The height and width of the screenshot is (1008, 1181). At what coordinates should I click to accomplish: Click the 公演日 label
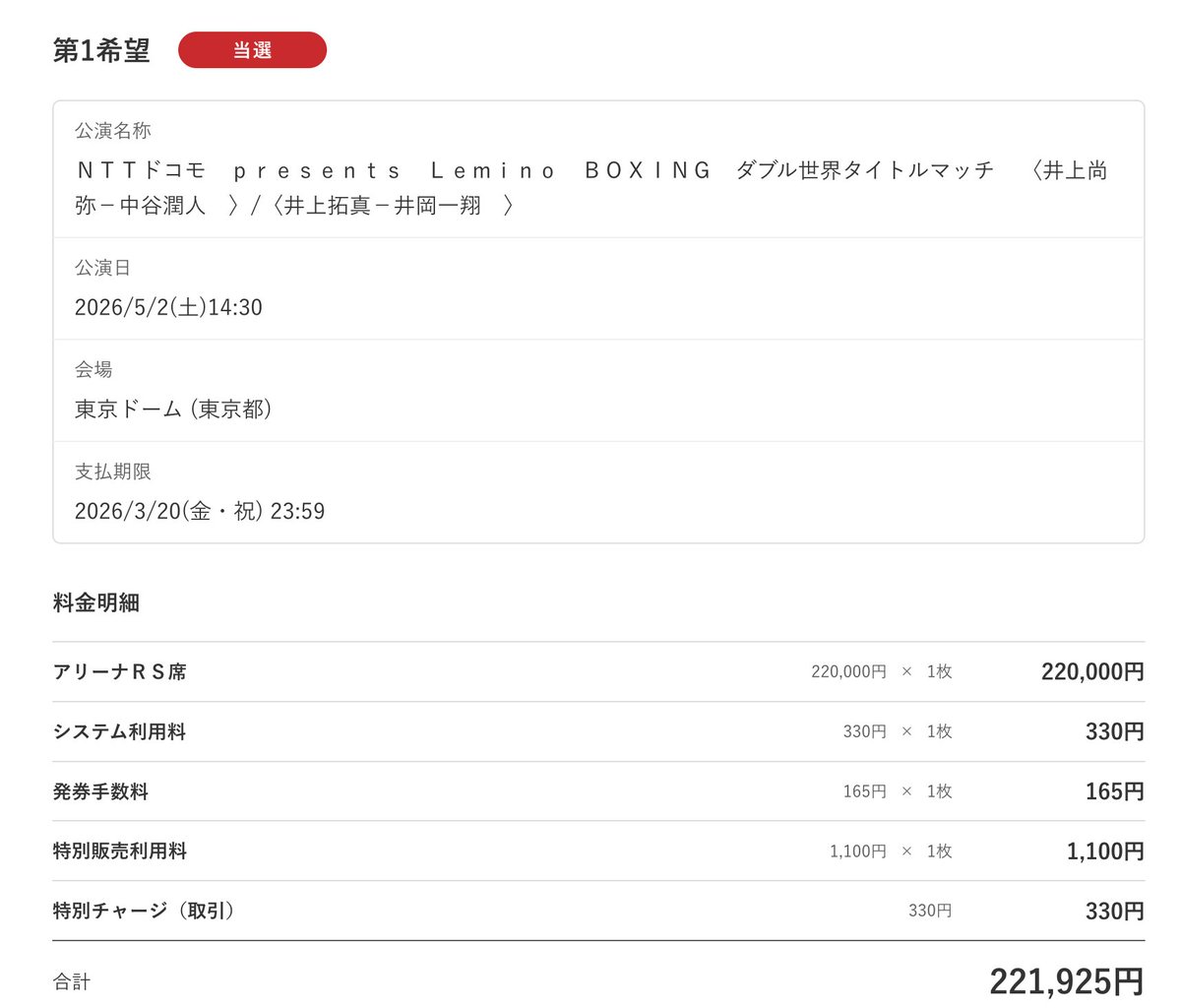tap(103, 268)
